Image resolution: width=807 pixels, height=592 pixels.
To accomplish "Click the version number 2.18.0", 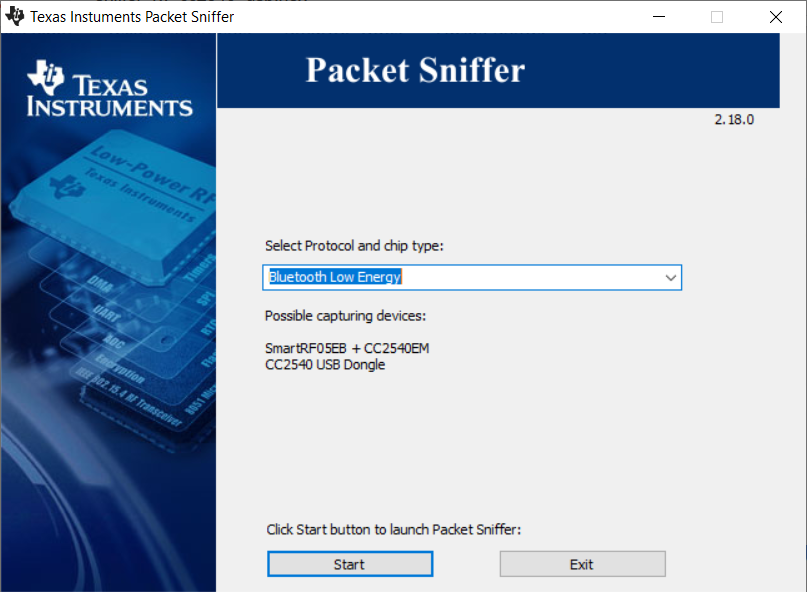I will click(734, 120).
